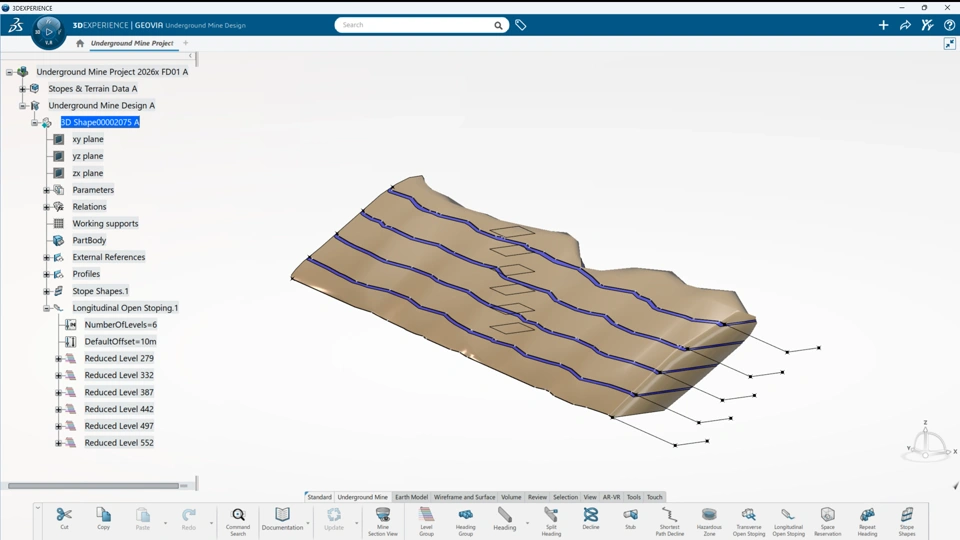Add a new tab with plus
960x540 pixels.
(x=186, y=43)
